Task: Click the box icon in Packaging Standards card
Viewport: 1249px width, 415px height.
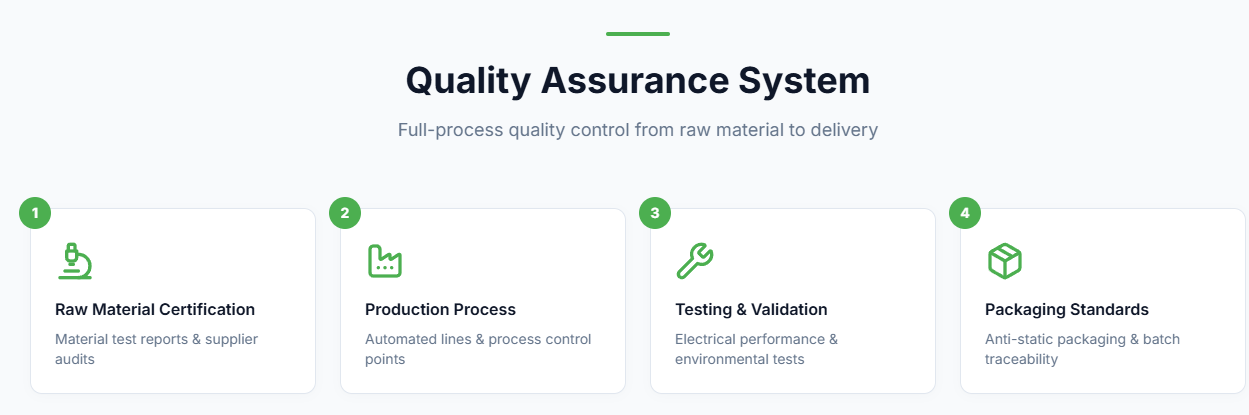Action: [x=1005, y=261]
